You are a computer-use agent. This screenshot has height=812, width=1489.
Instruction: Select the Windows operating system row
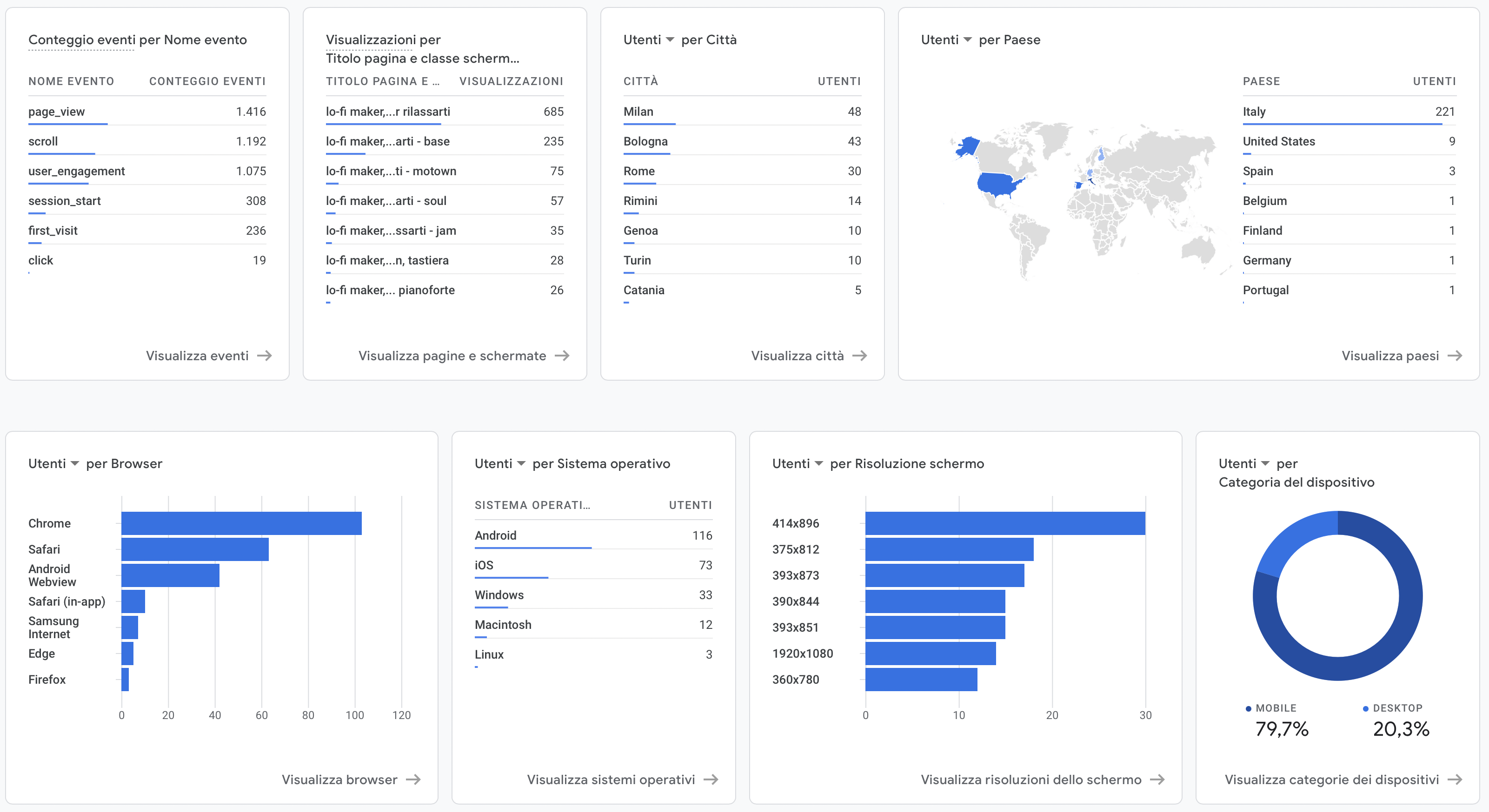pos(594,595)
